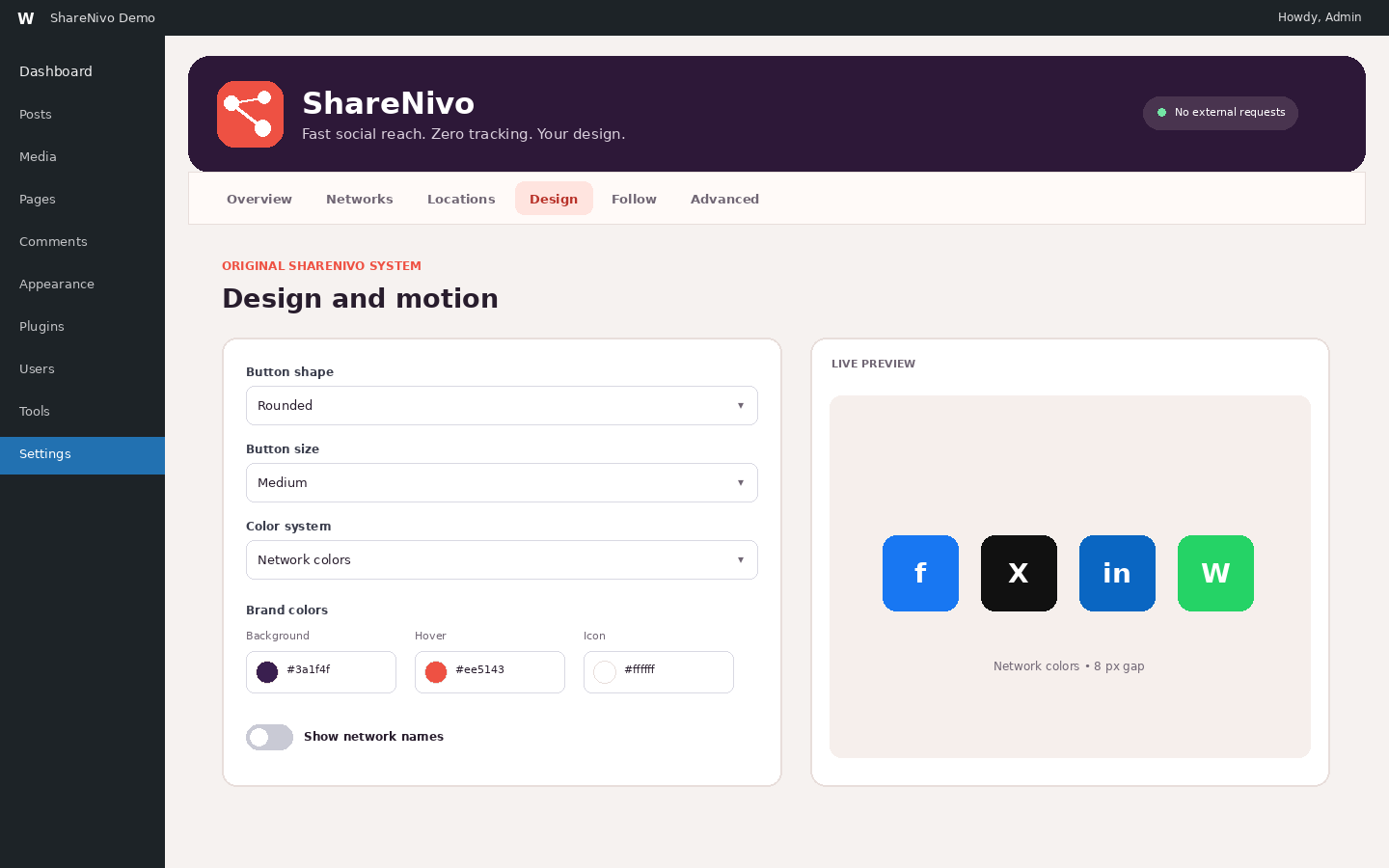Screen dimensions: 1389x868
Task: Click the #3a1f4f background hex field
Action: coord(321,672)
